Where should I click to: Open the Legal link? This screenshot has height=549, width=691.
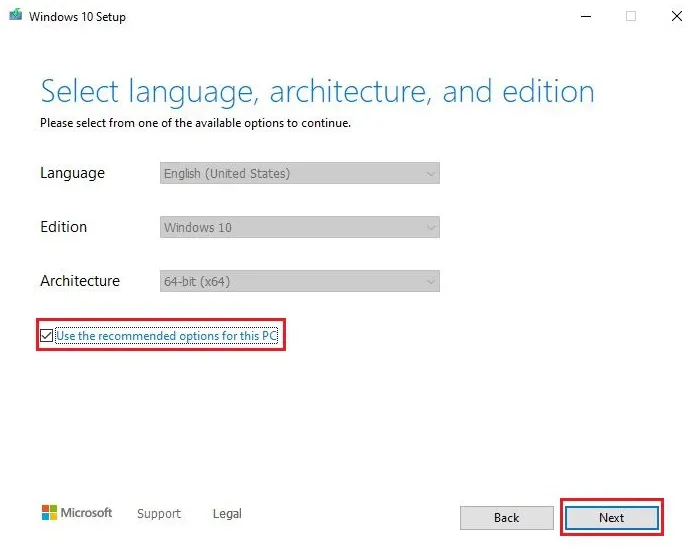[227, 514]
